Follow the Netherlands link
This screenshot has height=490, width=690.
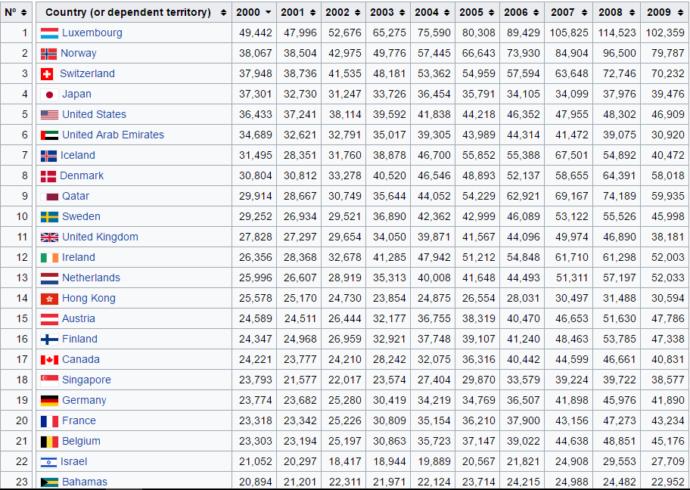coord(91,278)
